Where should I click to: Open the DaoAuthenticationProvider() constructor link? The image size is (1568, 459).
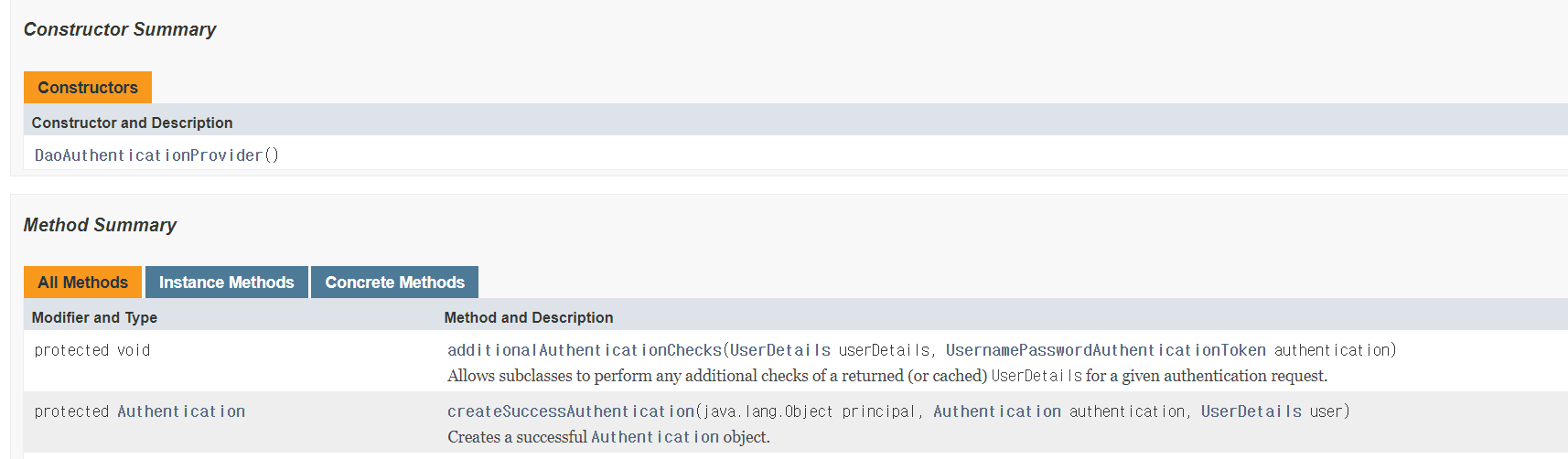(156, 155)
